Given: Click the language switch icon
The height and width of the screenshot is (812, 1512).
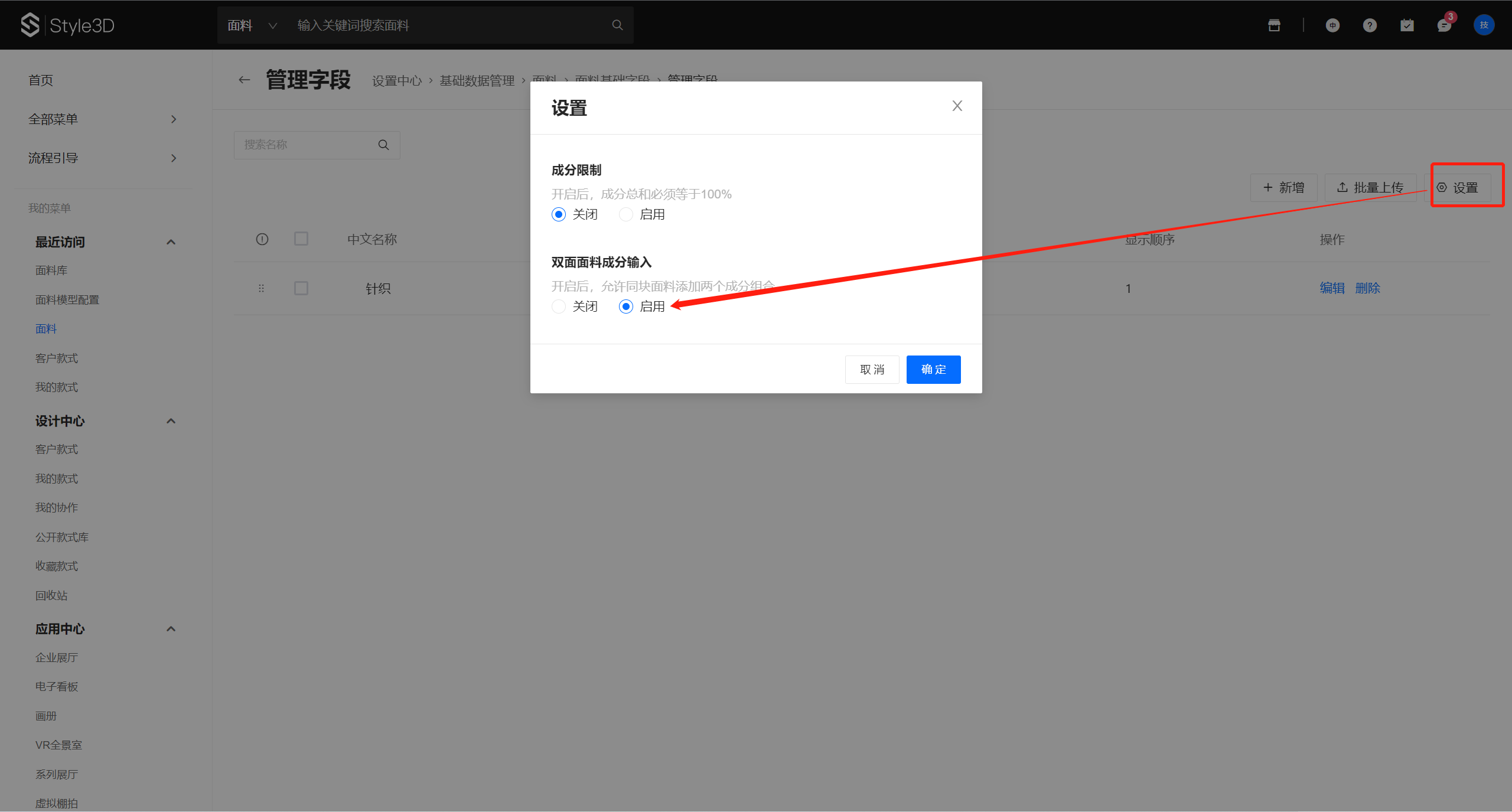Looking at the screenshot, I should (x=1332, y=25).
